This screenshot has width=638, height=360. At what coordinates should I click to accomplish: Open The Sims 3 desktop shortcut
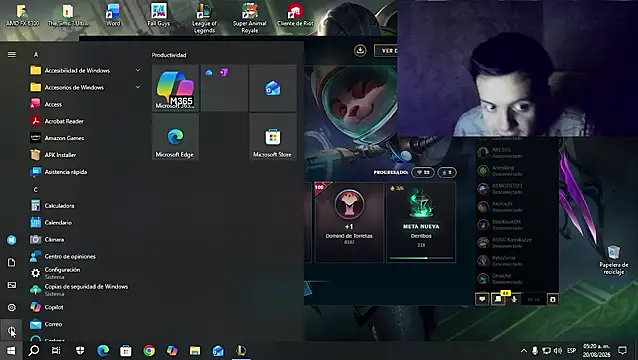pos(68,15)
